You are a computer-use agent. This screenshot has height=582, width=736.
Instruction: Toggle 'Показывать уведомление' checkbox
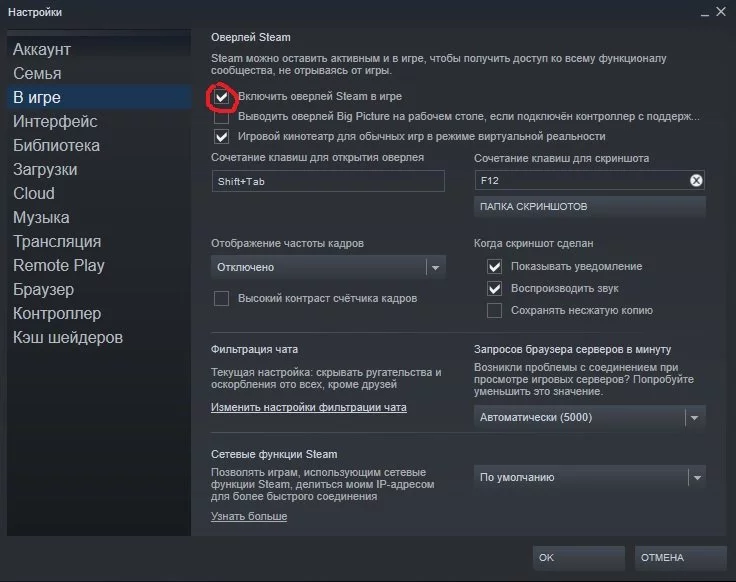[494, 267]
